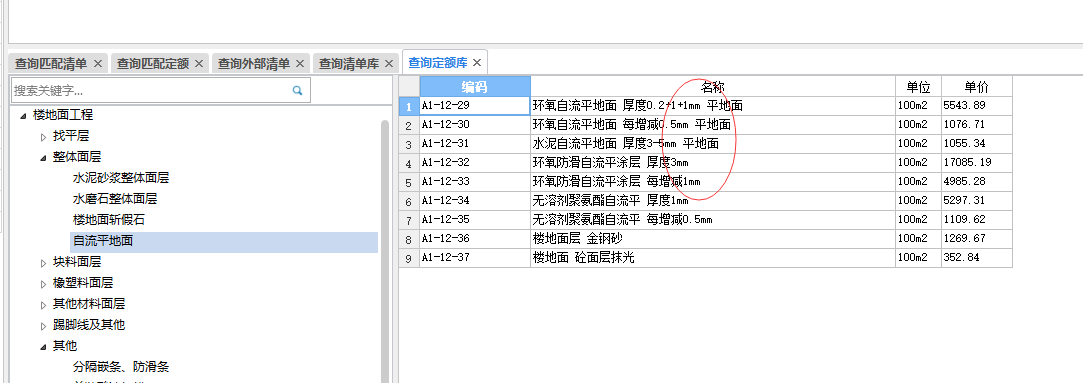Open the 查询清单库 tab
Image resolution: width=1083 pixels, height=383 pixels.
[x=349, y=63]
